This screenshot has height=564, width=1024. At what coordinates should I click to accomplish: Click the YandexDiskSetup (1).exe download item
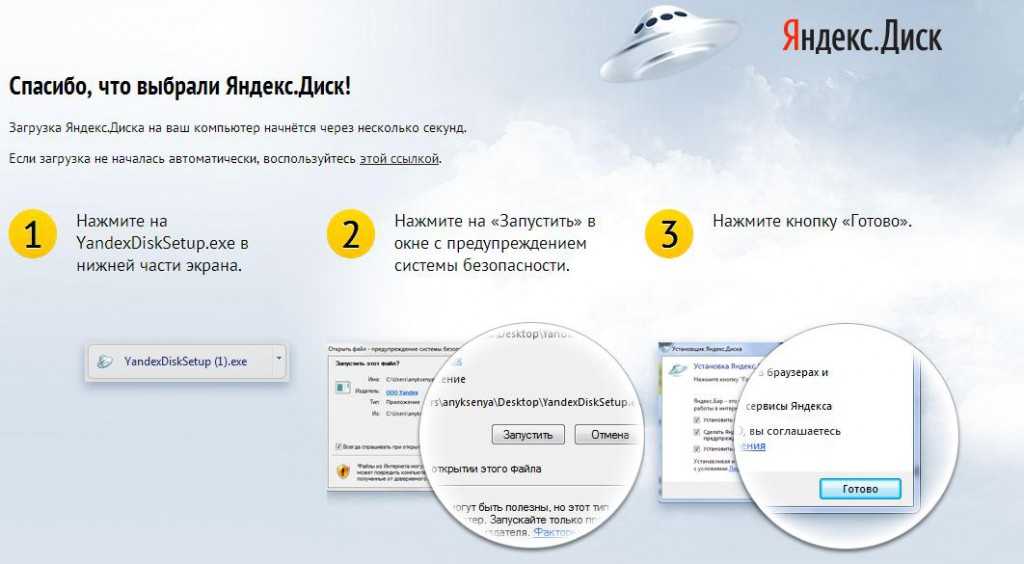tap(185, 362)
